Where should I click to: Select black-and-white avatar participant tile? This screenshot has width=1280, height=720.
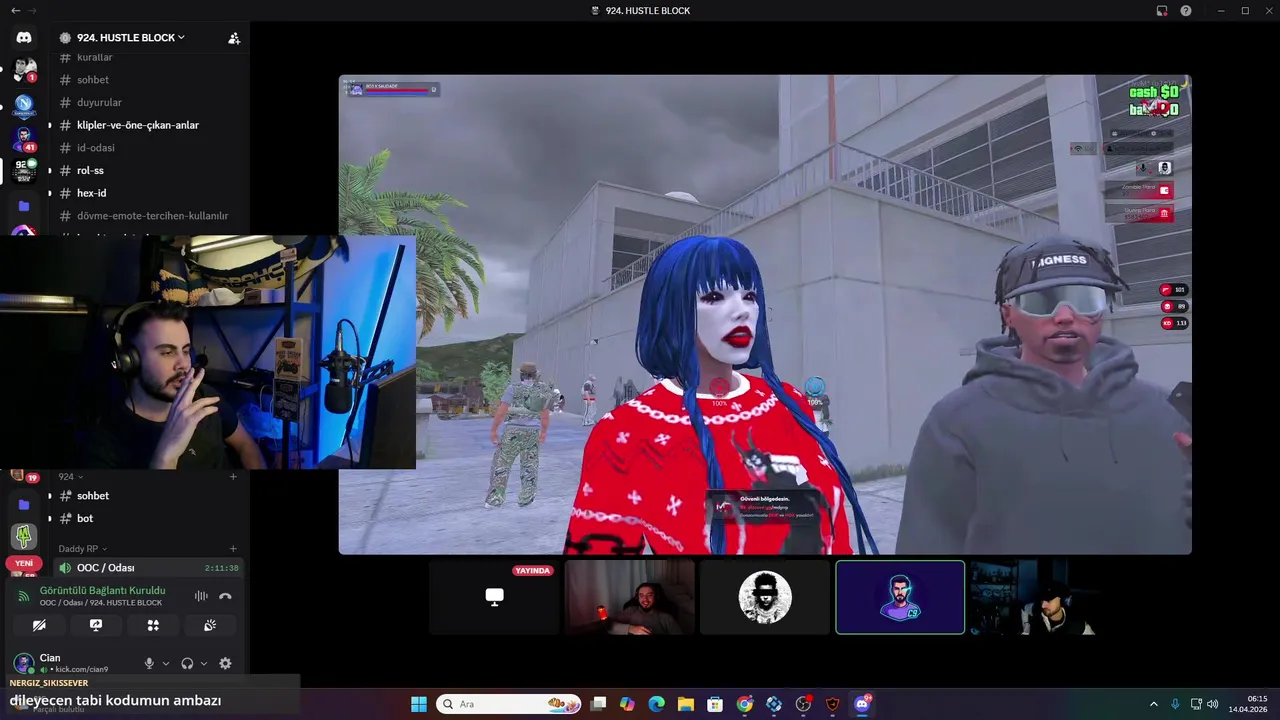(x=765, y=597)
